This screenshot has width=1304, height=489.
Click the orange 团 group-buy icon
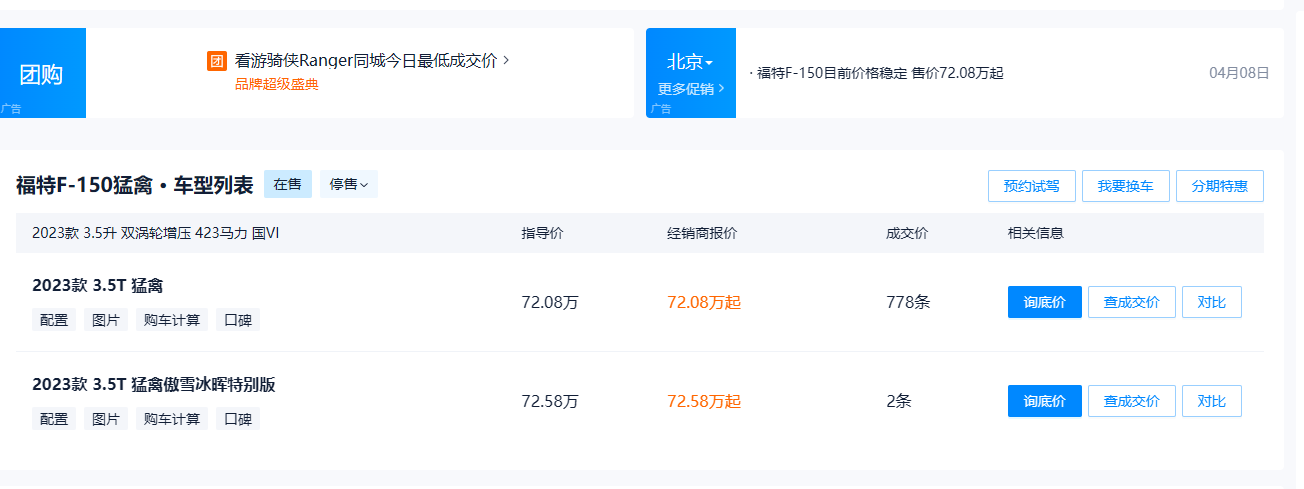(x=217, y=61)
